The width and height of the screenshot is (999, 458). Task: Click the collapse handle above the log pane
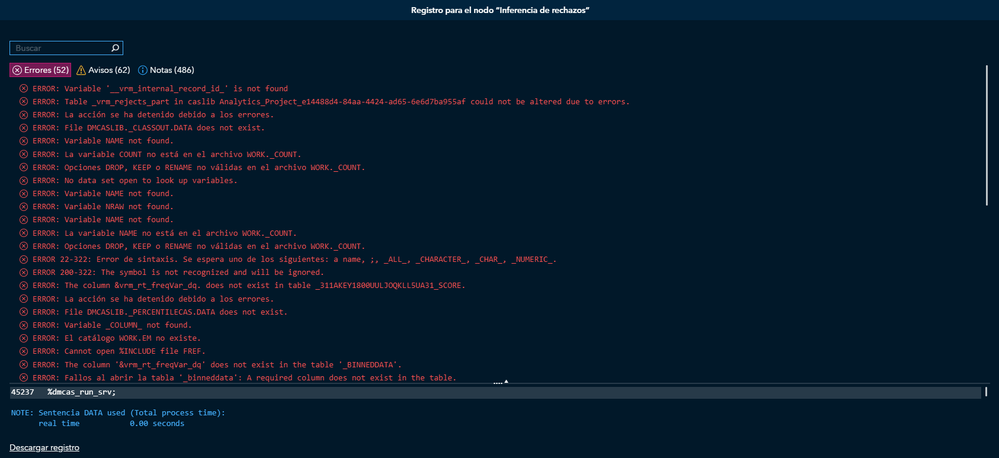pos(501,382)
